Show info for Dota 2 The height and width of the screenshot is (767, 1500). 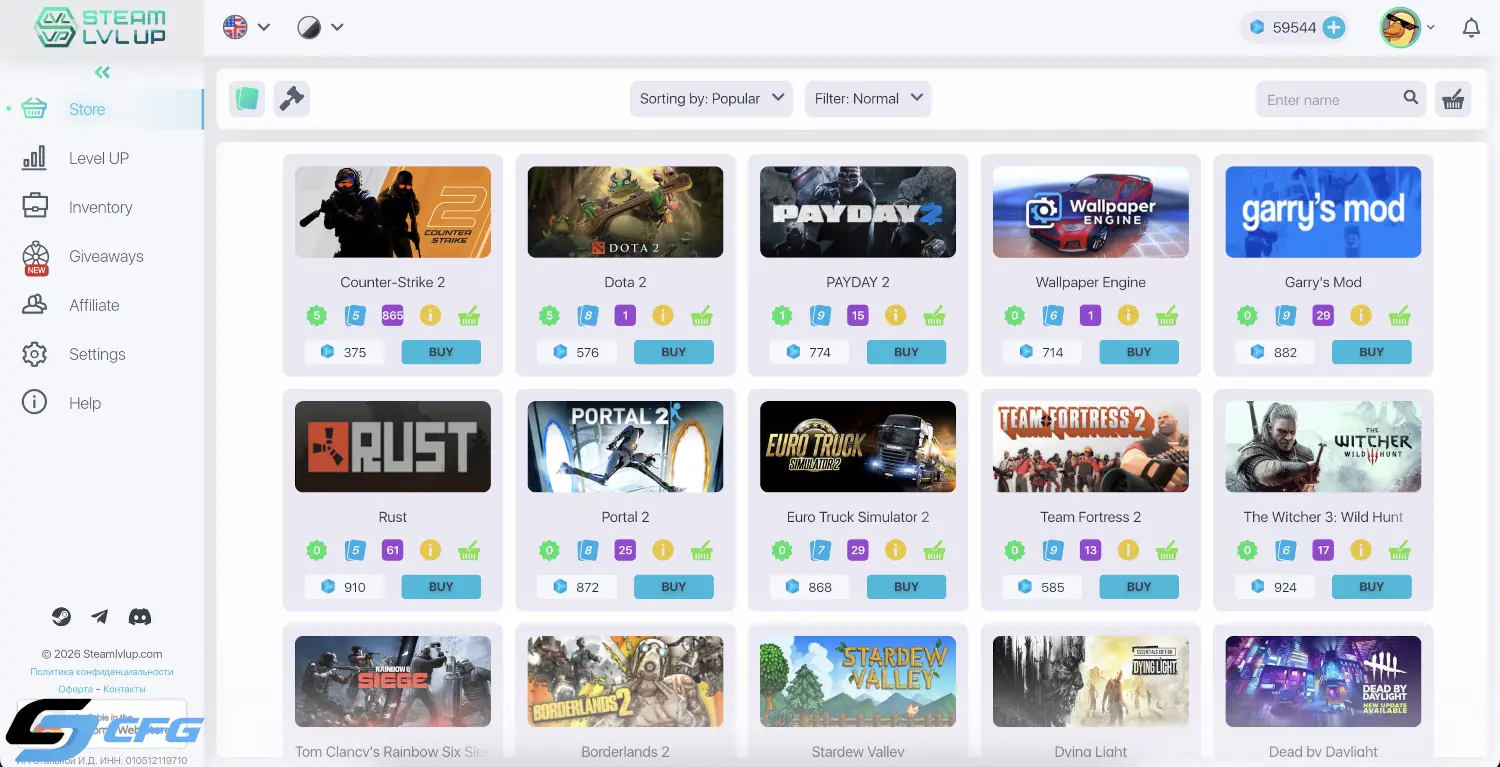pyautogui.click(x=663, y=316)
